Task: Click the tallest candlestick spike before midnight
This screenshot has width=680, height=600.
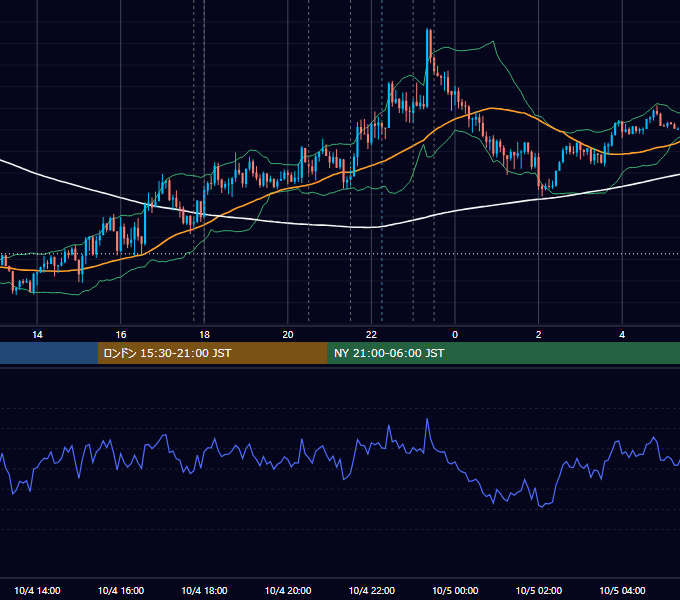Action: pyautogui.click(x=427, y=68)
